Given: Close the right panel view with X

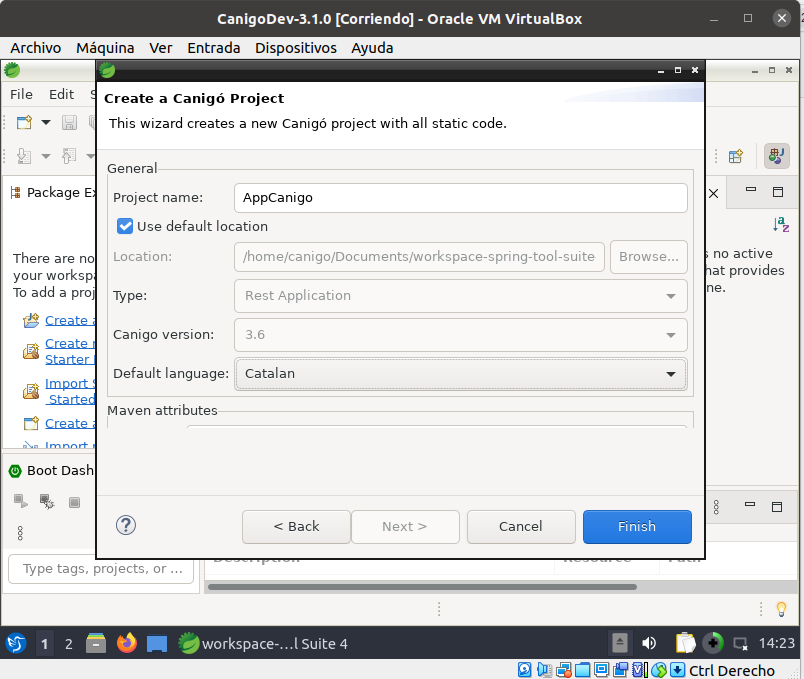Looking at the screenshot, I should (713, 193).
